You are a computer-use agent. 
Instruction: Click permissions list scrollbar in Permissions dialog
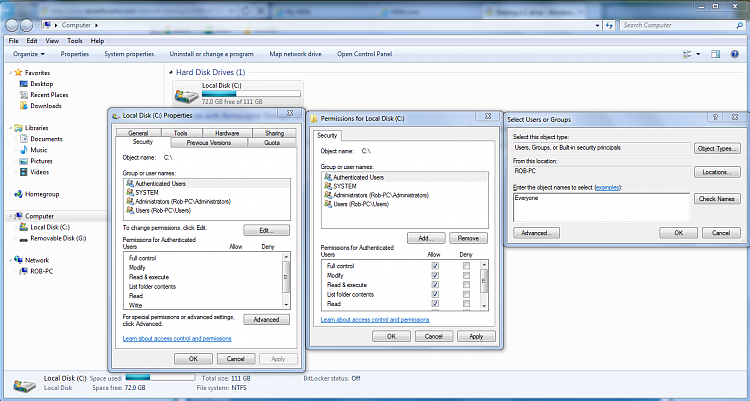point(484,285)
